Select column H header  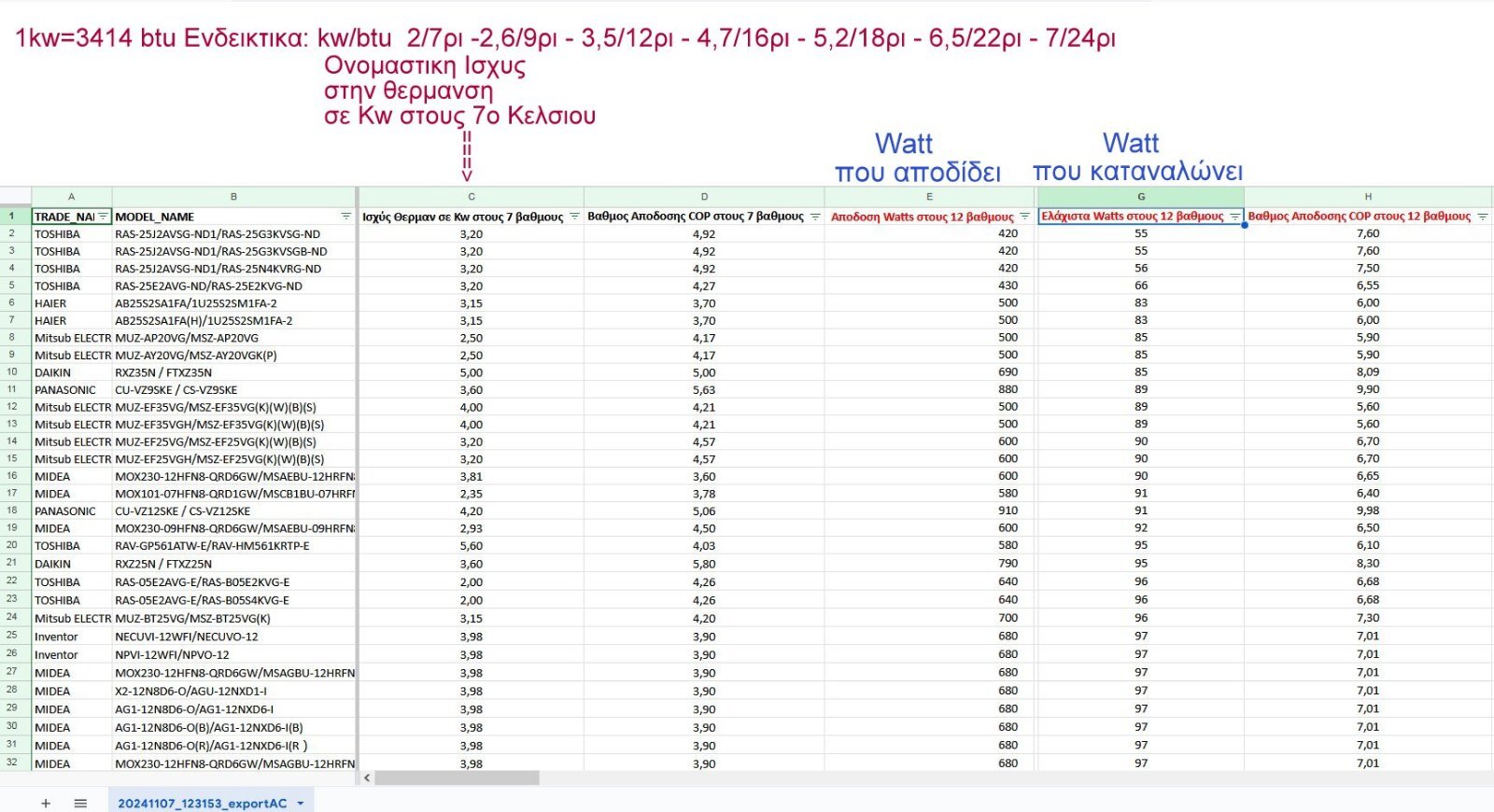[x=1368, y=197]
